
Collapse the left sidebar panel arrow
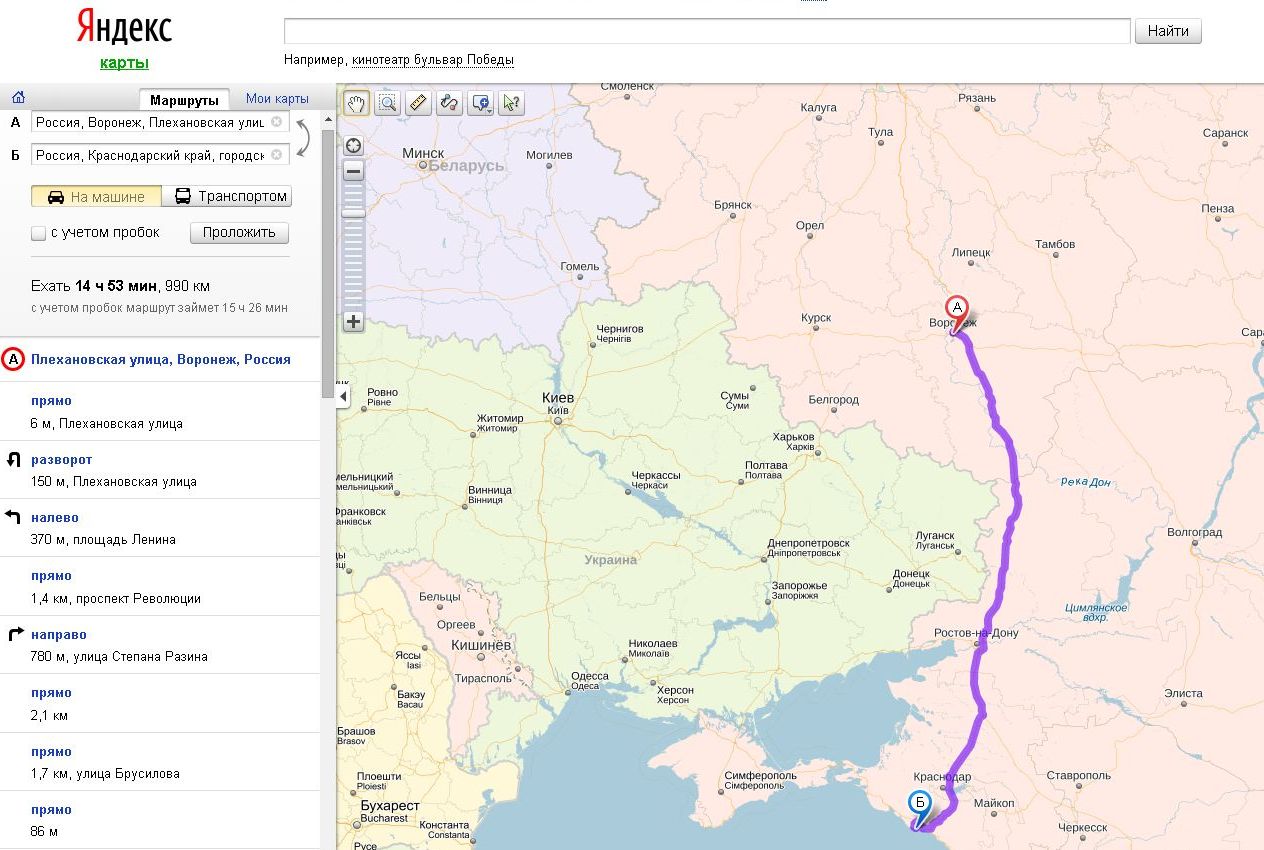pyautogui.click(x=344, y=397)
